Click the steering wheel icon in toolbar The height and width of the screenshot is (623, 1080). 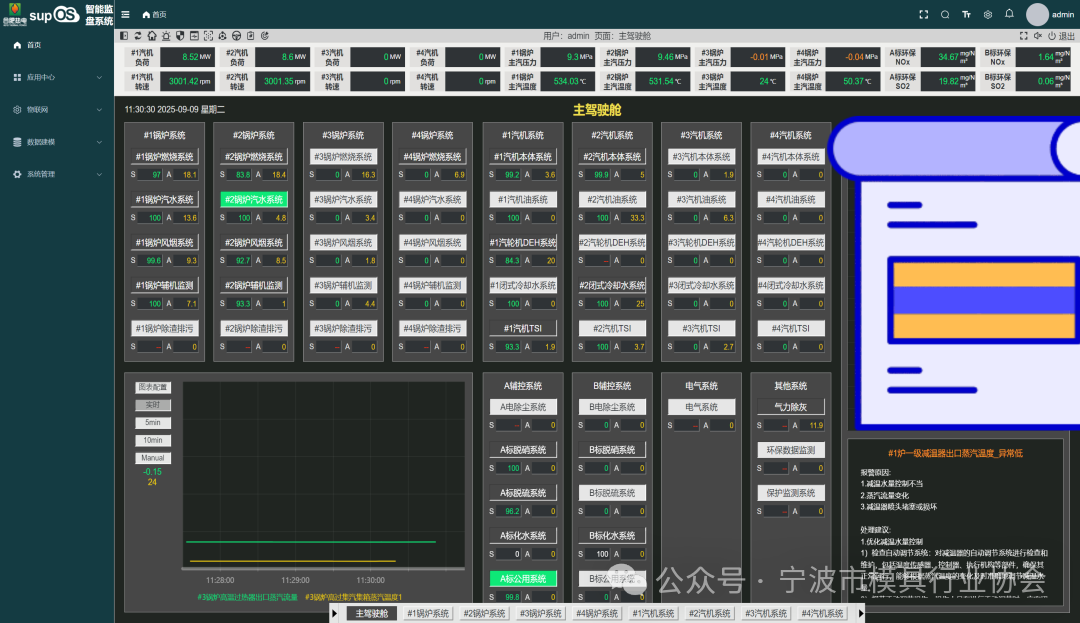[x=236, y=36]
